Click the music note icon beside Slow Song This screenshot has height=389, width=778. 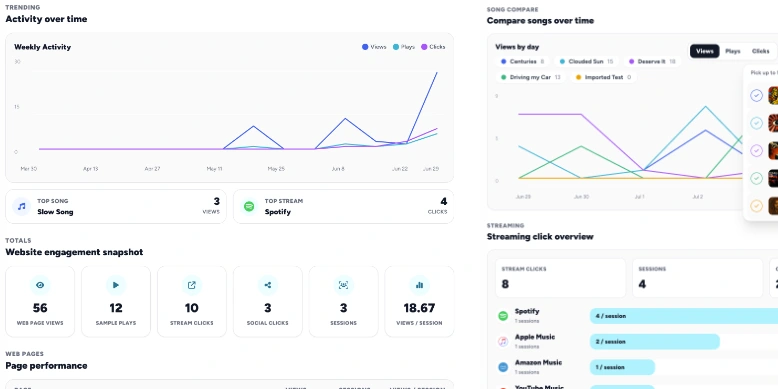pos(21,206)
